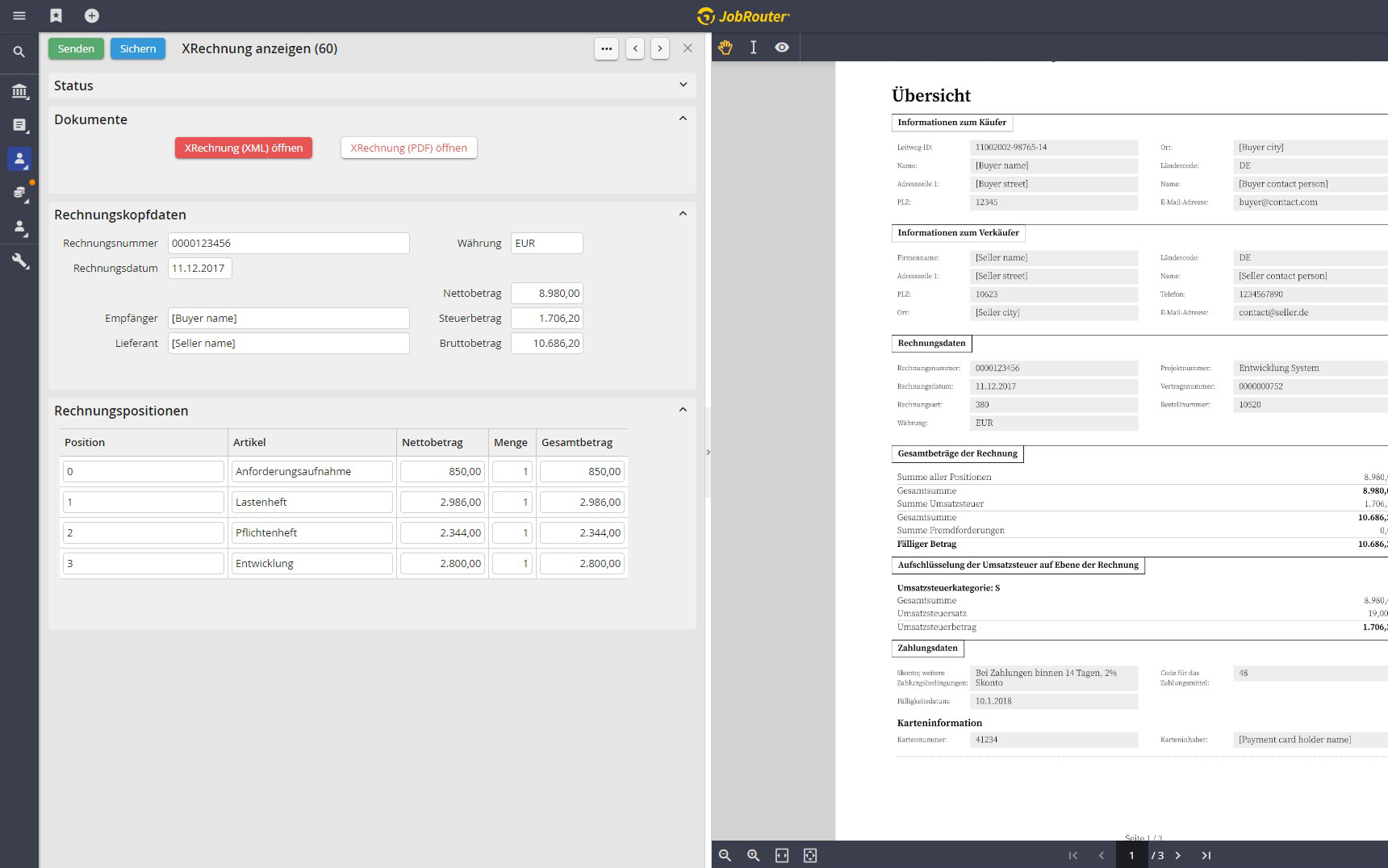Screen dimensions: 1388x868
Task: Click the panel splitter collapse handle
Action: click(708, 453)
